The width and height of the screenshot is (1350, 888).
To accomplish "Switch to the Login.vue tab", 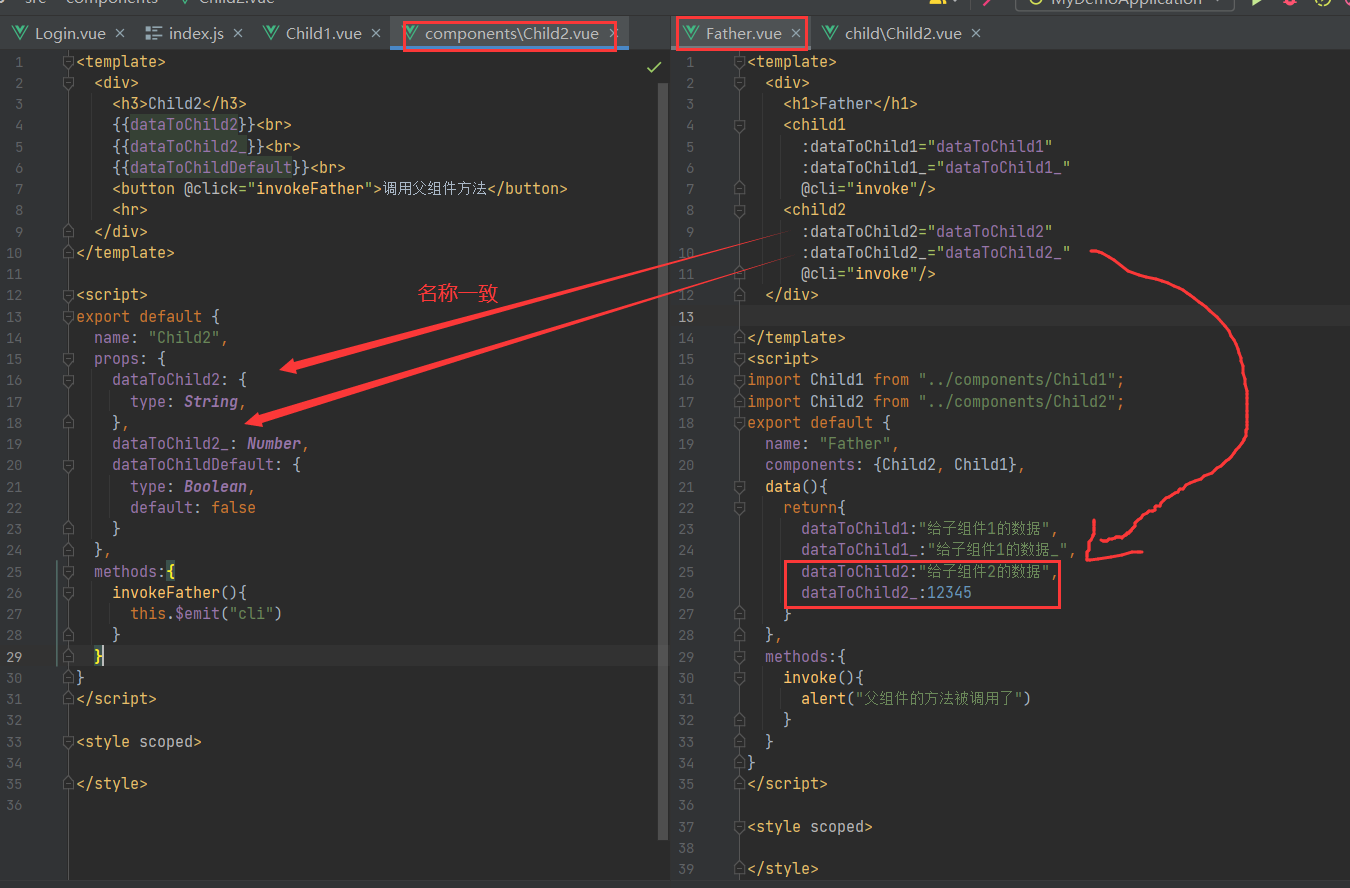I will click(70, 33).
